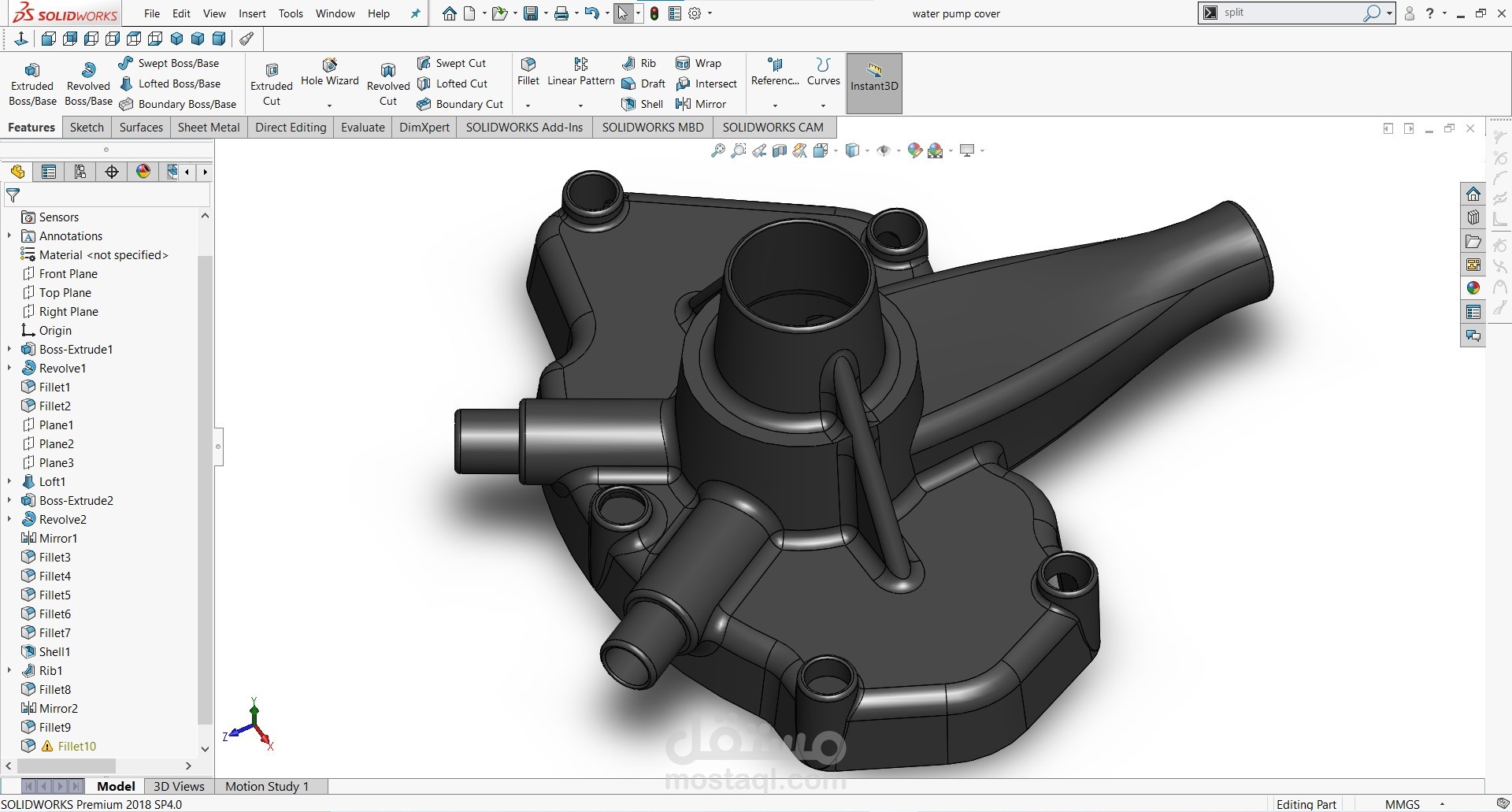Select the warning-flagged Fillet10 feature

[x=76, y=746]
